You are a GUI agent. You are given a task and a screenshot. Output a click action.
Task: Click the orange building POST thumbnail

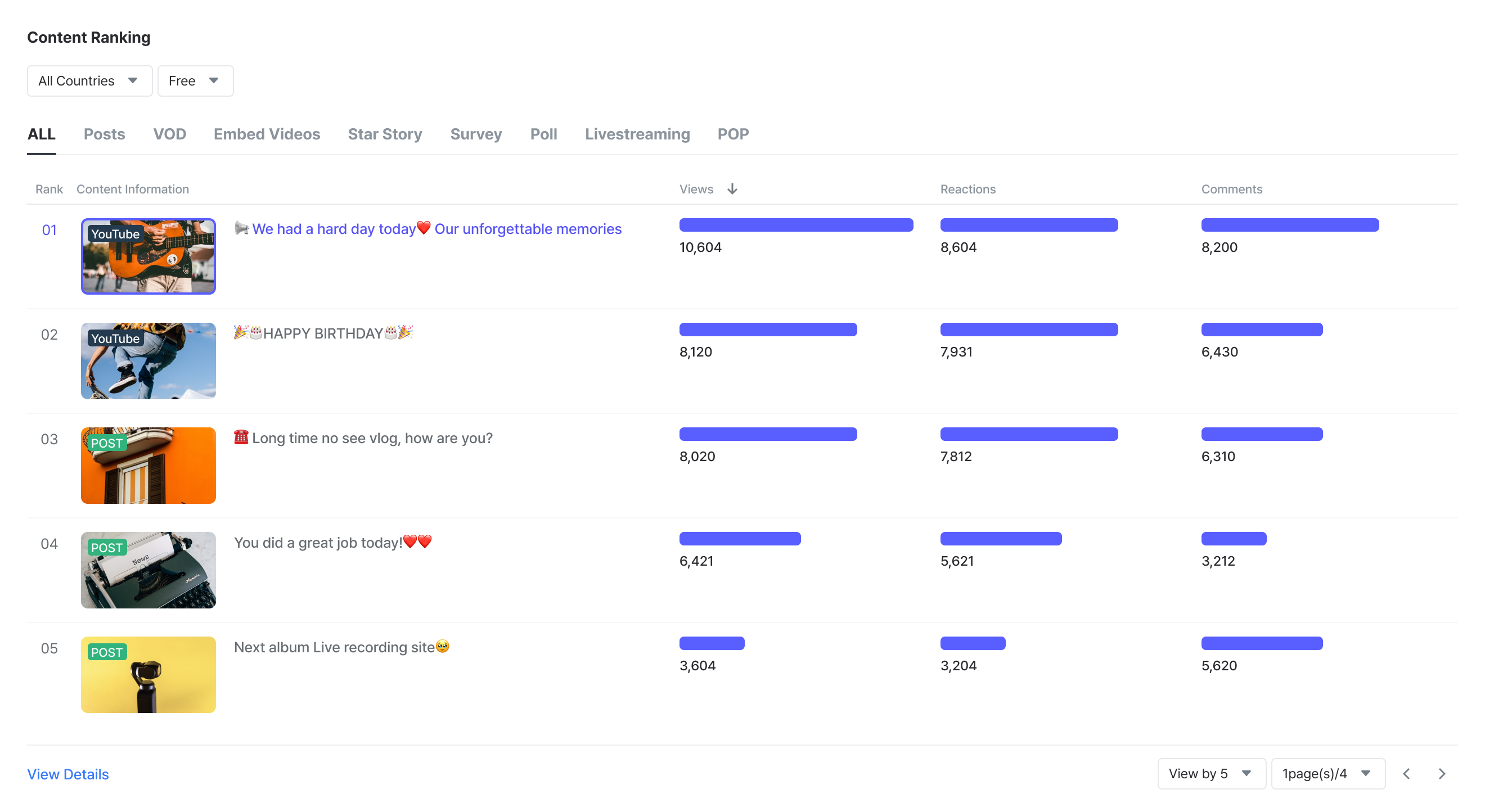tap(148, 466)
